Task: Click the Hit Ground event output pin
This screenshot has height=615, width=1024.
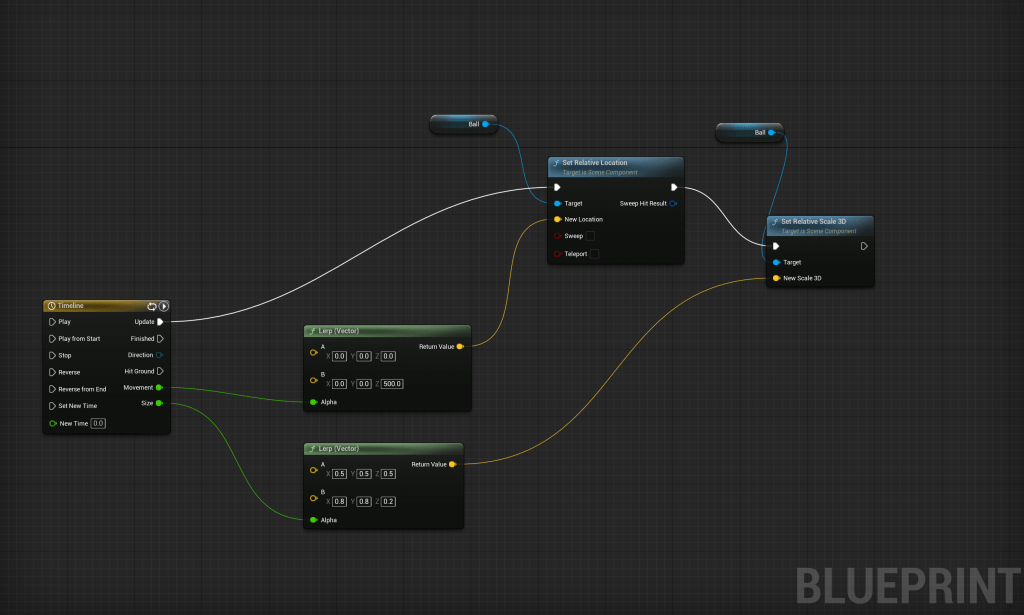Action: tap(160, 371)
